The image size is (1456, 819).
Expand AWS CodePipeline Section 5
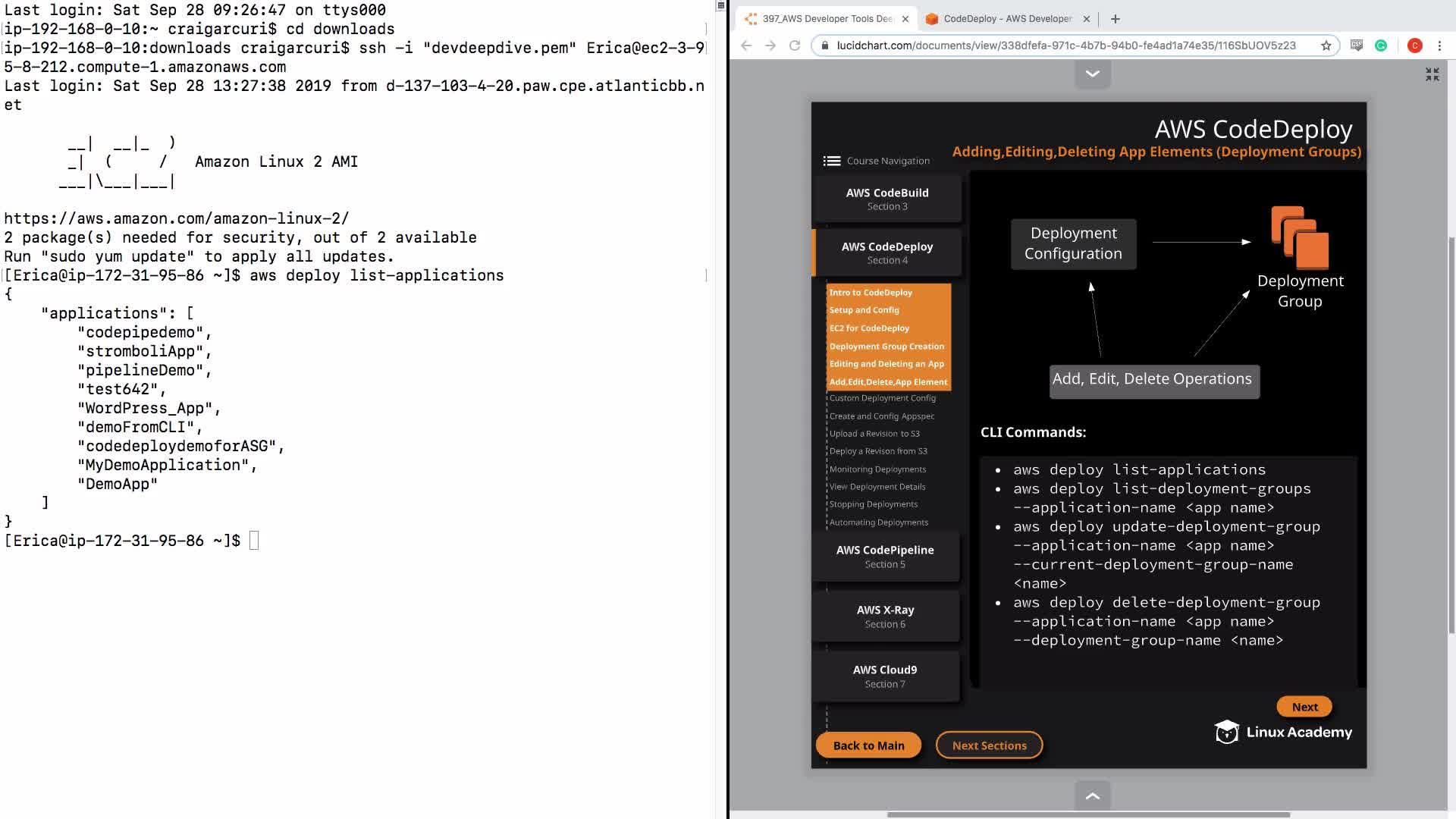[885, 556]
